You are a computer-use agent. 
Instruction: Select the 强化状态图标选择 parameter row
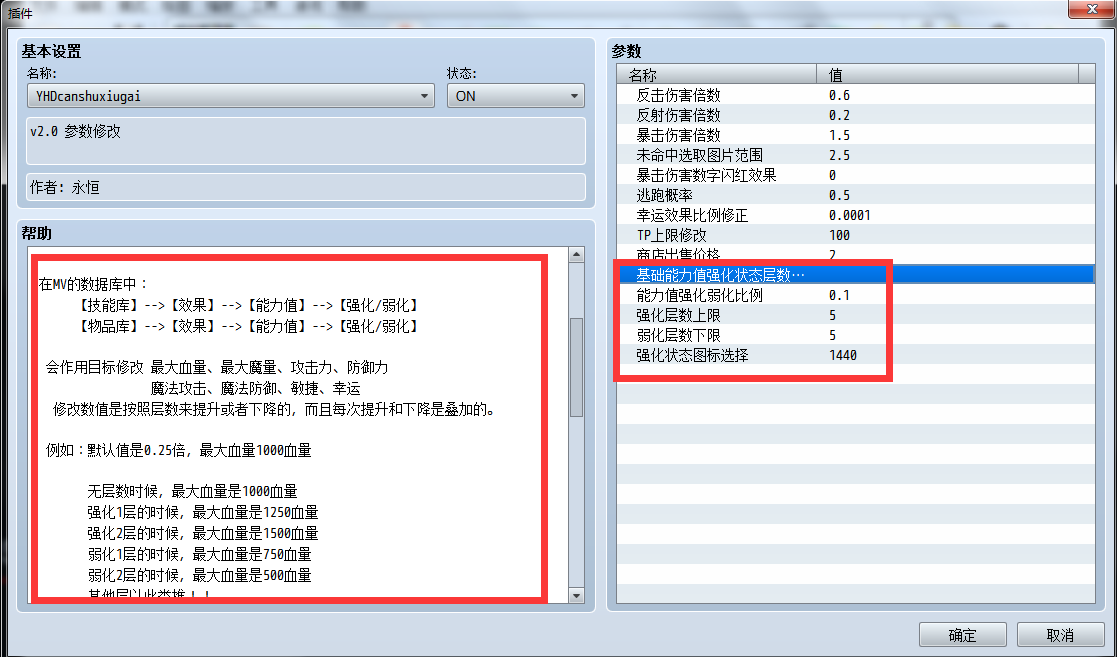pos(856,354)
